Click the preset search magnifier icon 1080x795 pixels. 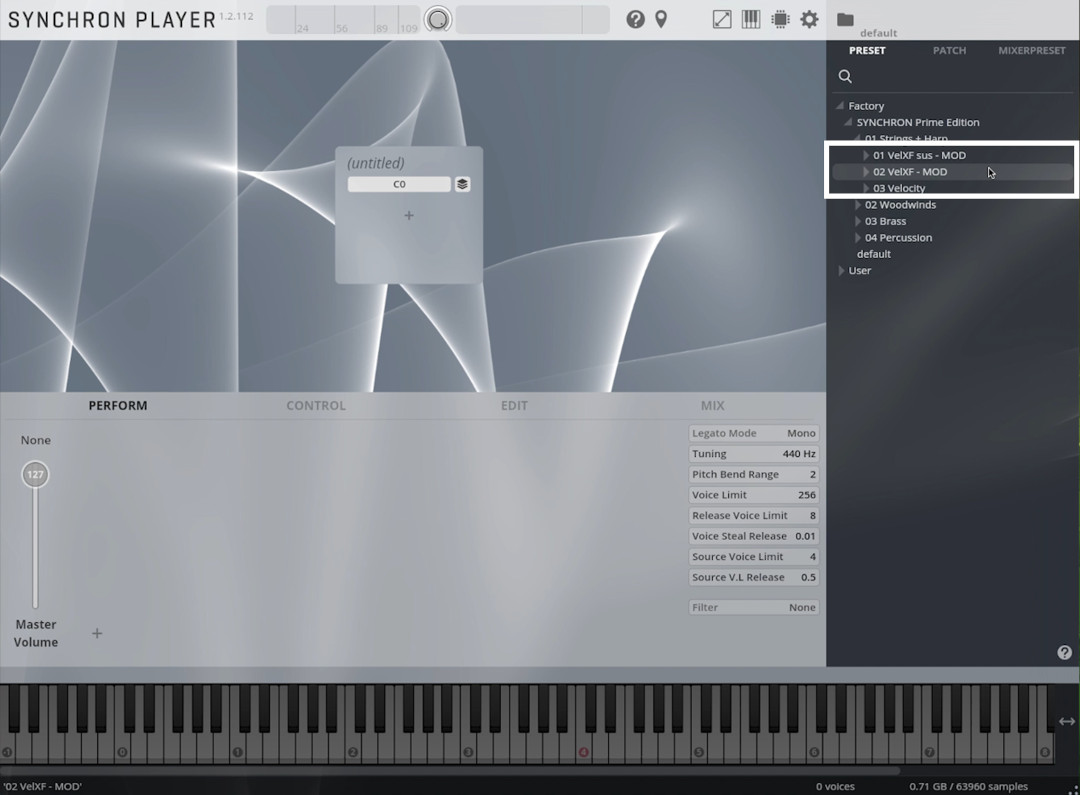point(845,76)
